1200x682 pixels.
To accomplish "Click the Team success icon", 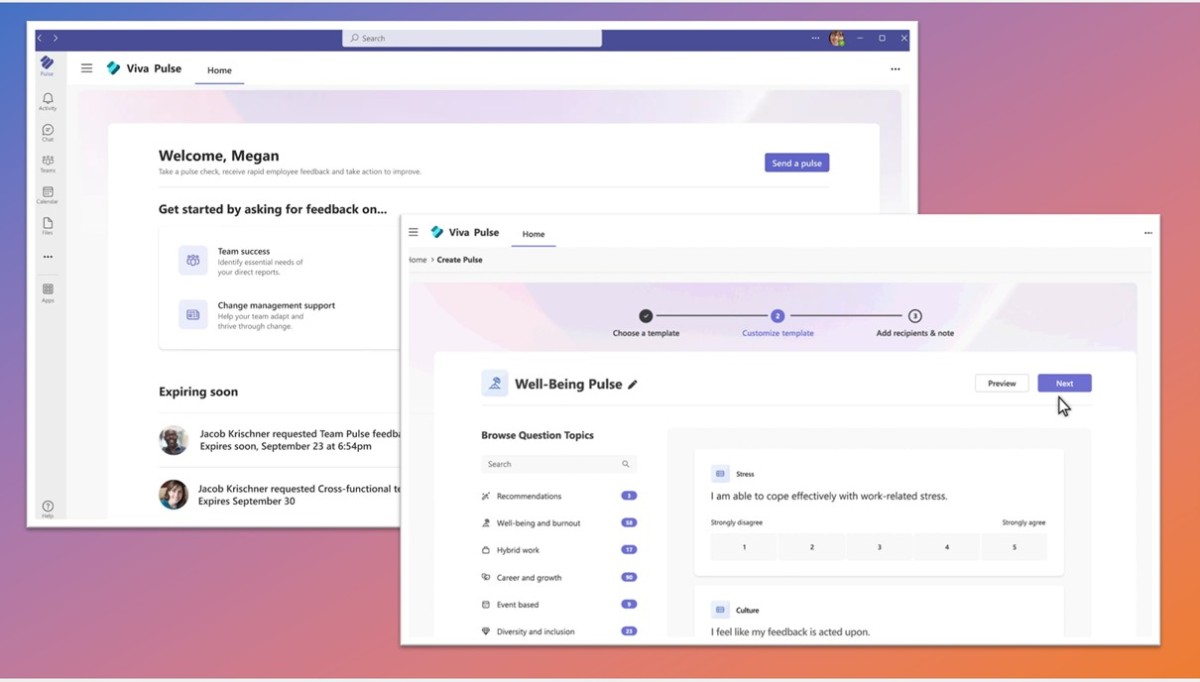I will tap(193, 260).
